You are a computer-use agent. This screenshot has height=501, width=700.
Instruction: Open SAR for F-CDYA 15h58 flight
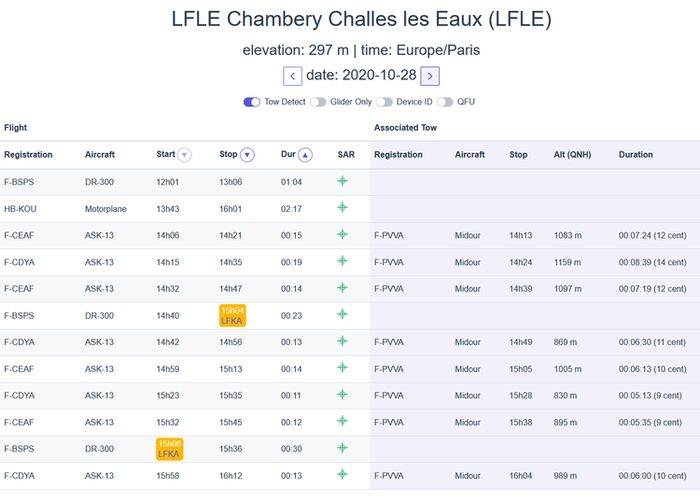[342, 475]
